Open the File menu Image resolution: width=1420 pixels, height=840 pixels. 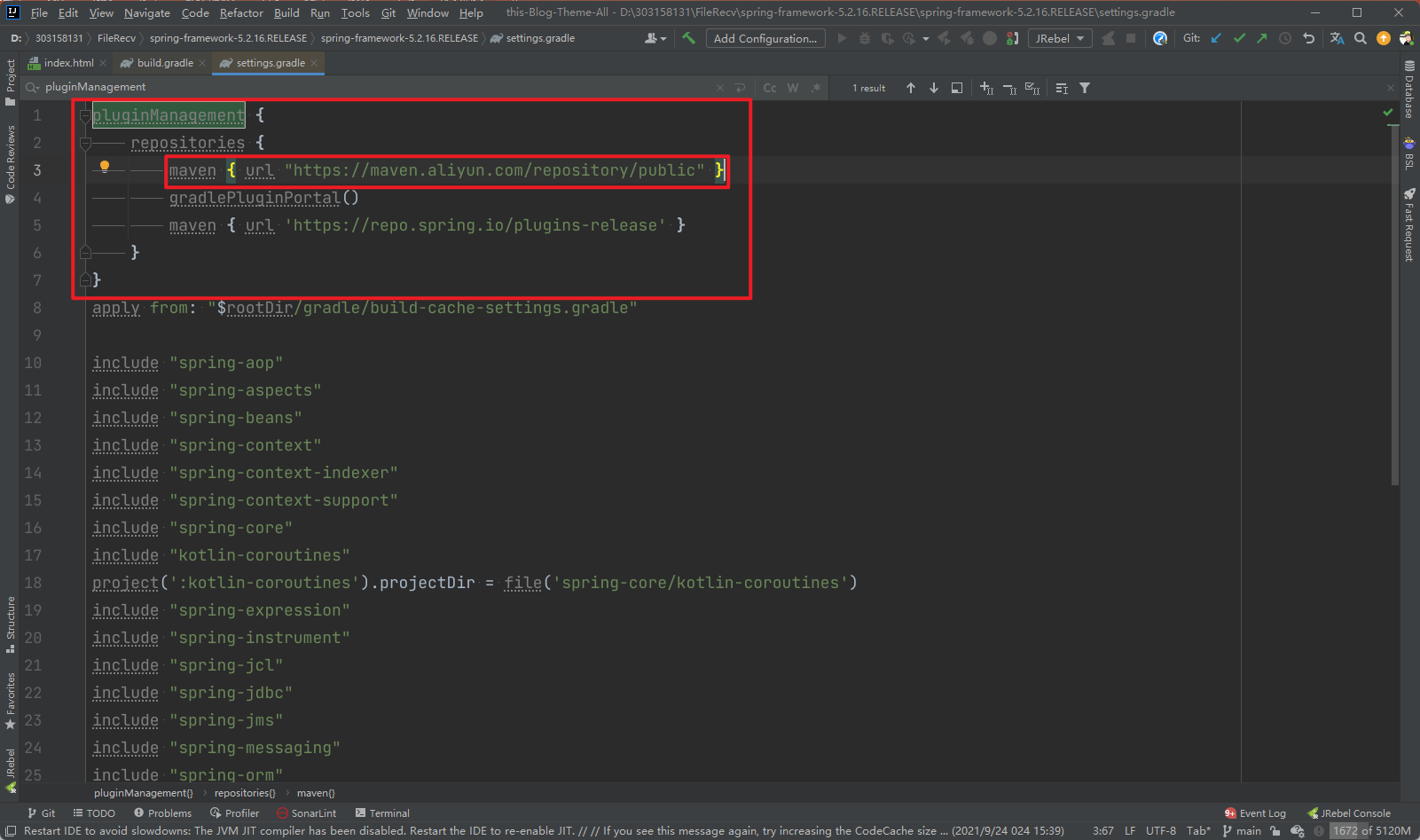(39, 12)
